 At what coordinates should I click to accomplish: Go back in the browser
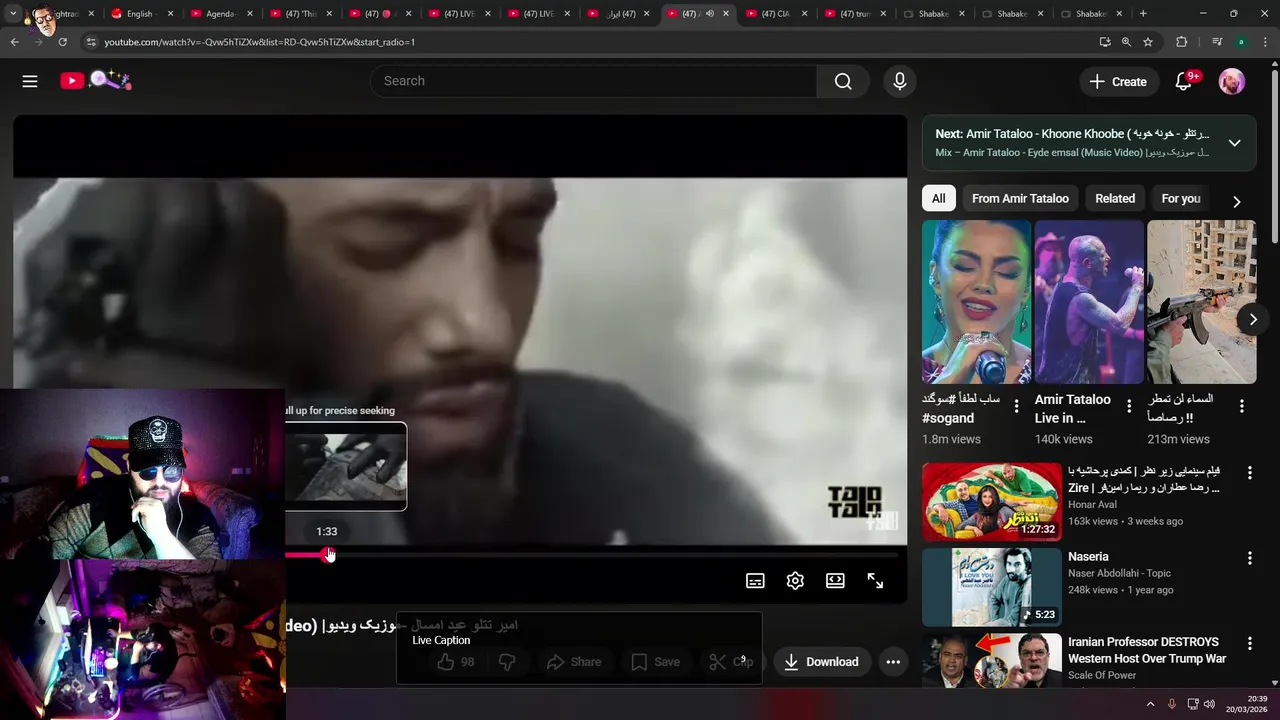pos(15,42)
